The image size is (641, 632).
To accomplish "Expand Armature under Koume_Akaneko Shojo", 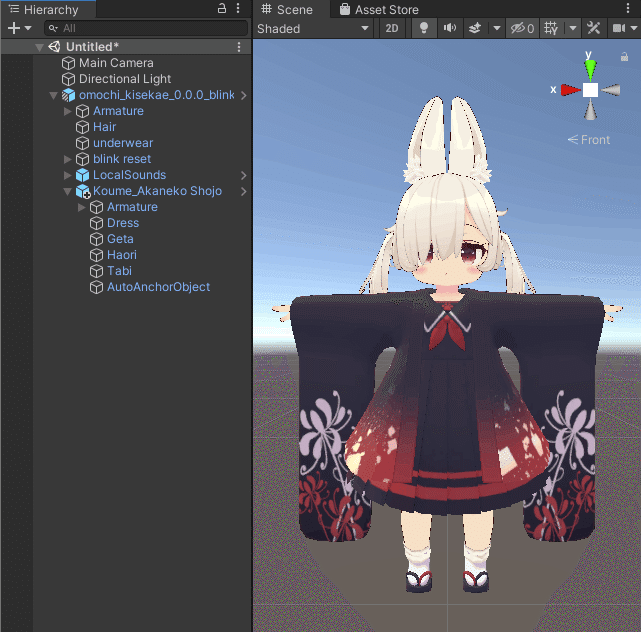I will [x=81, y=207].
